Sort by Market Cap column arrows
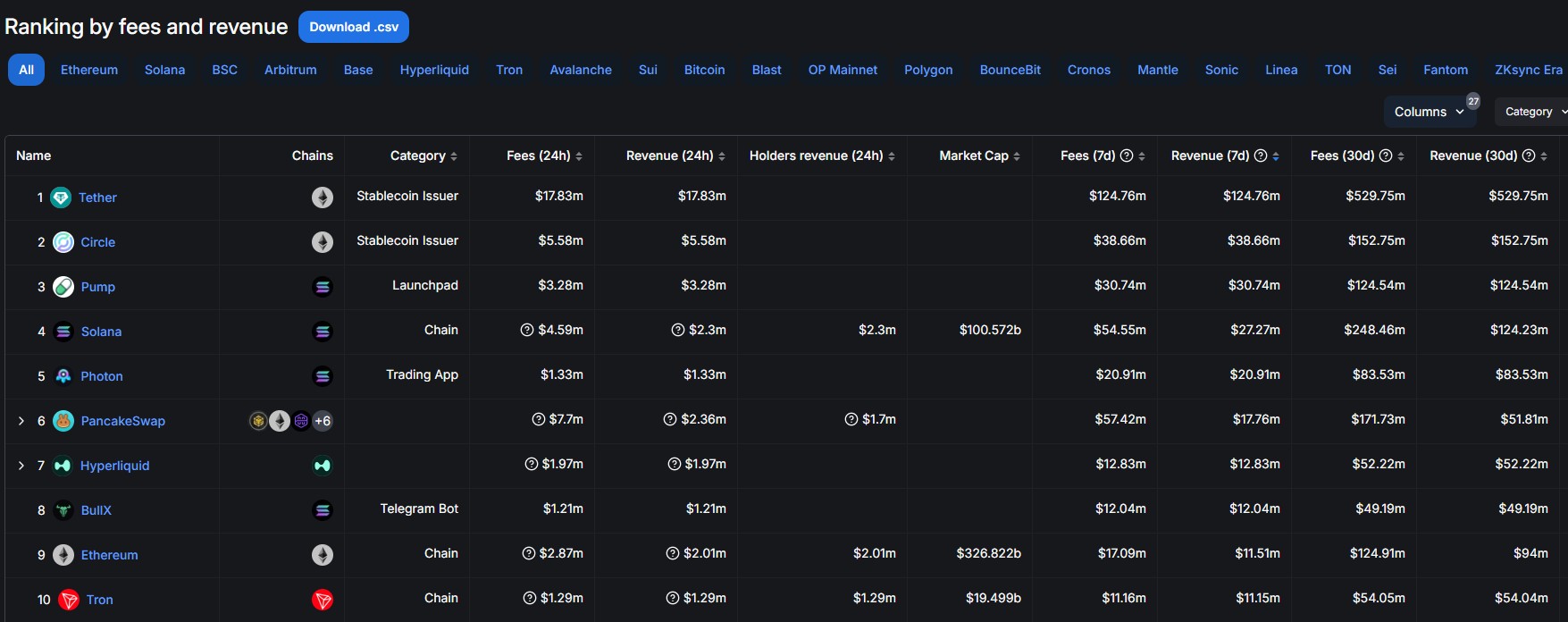This screenshot has width=1568, height=622. 1017,156
